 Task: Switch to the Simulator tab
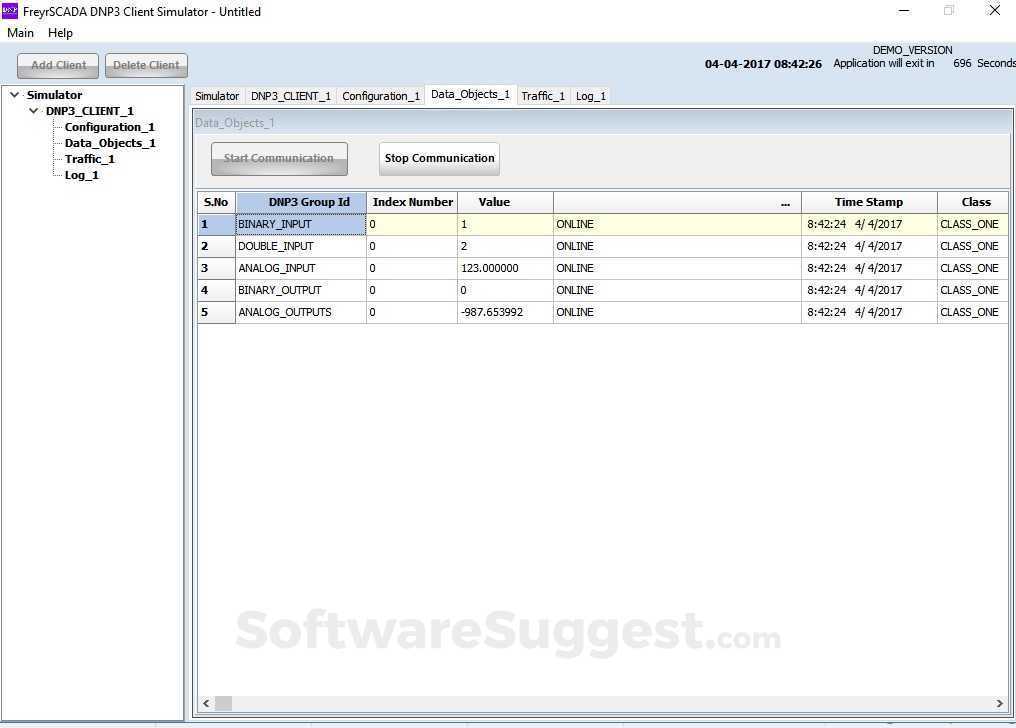click(x=216, y=95)
